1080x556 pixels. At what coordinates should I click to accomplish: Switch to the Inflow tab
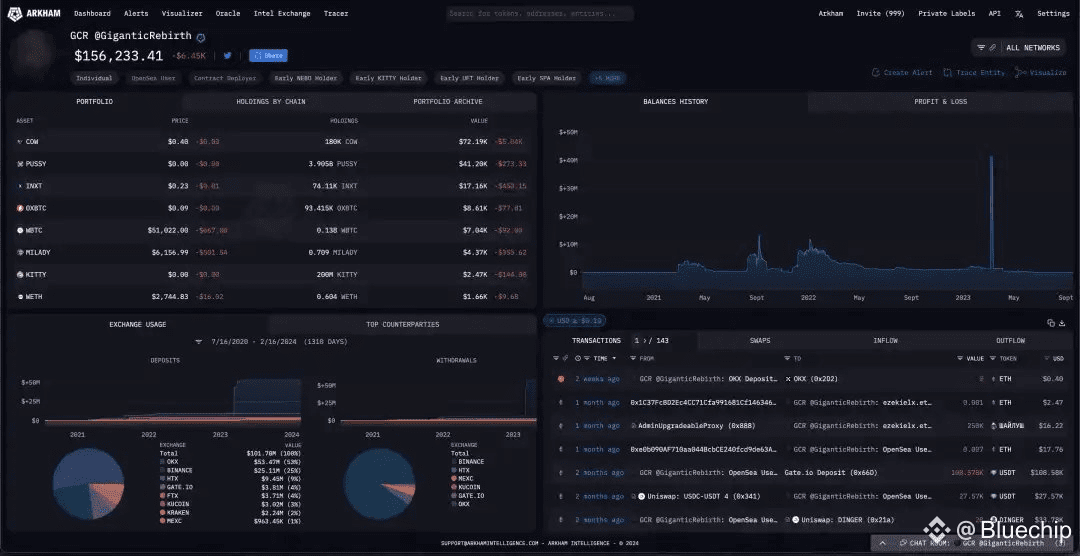click(x=885, y=340)
